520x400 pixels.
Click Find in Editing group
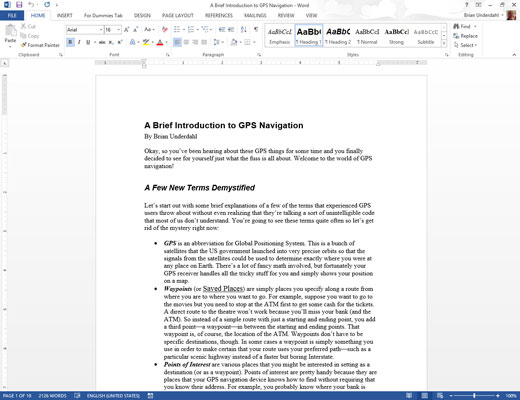(462, 26)
